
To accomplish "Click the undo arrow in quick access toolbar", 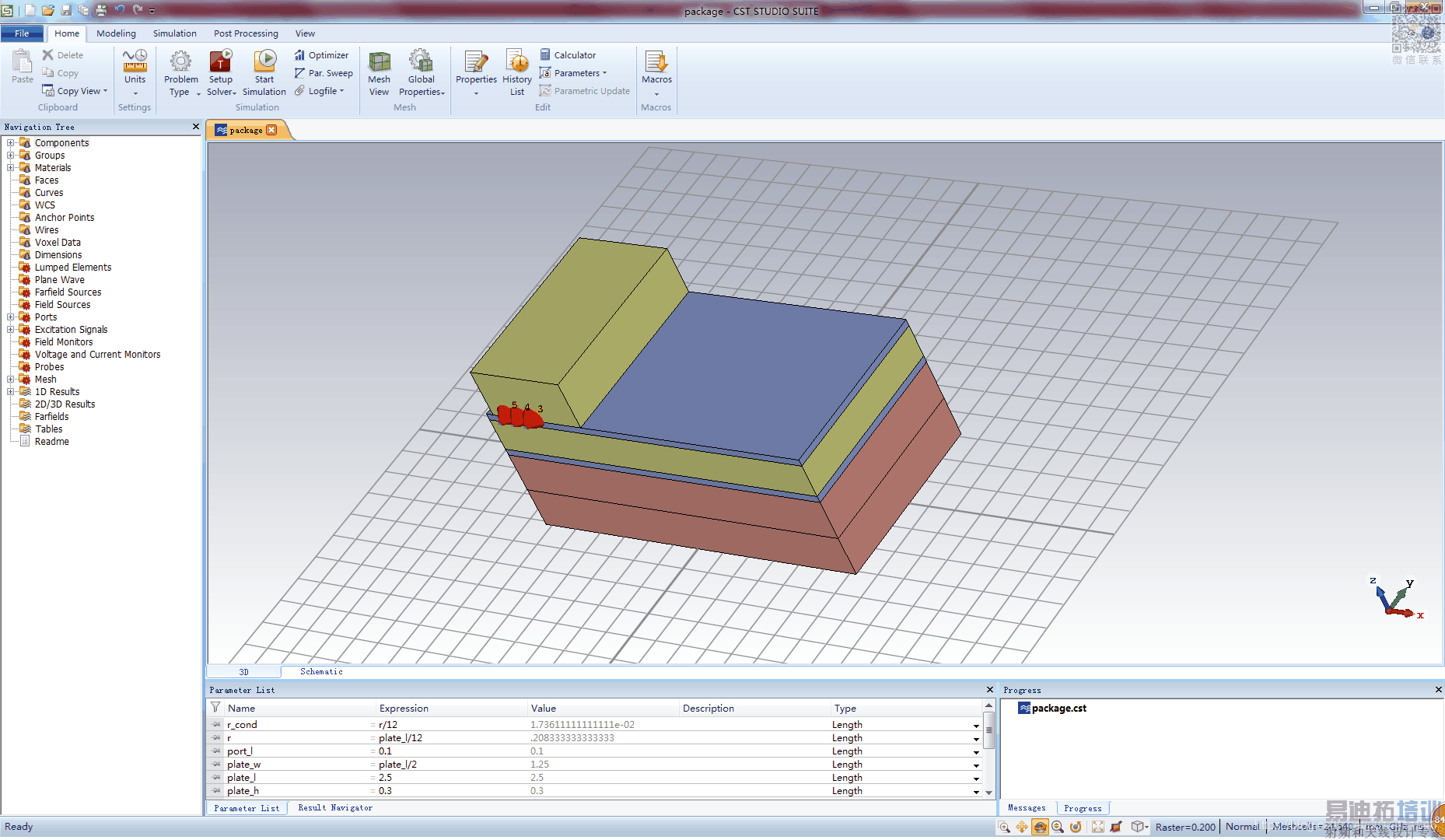I will click(120, 10).
